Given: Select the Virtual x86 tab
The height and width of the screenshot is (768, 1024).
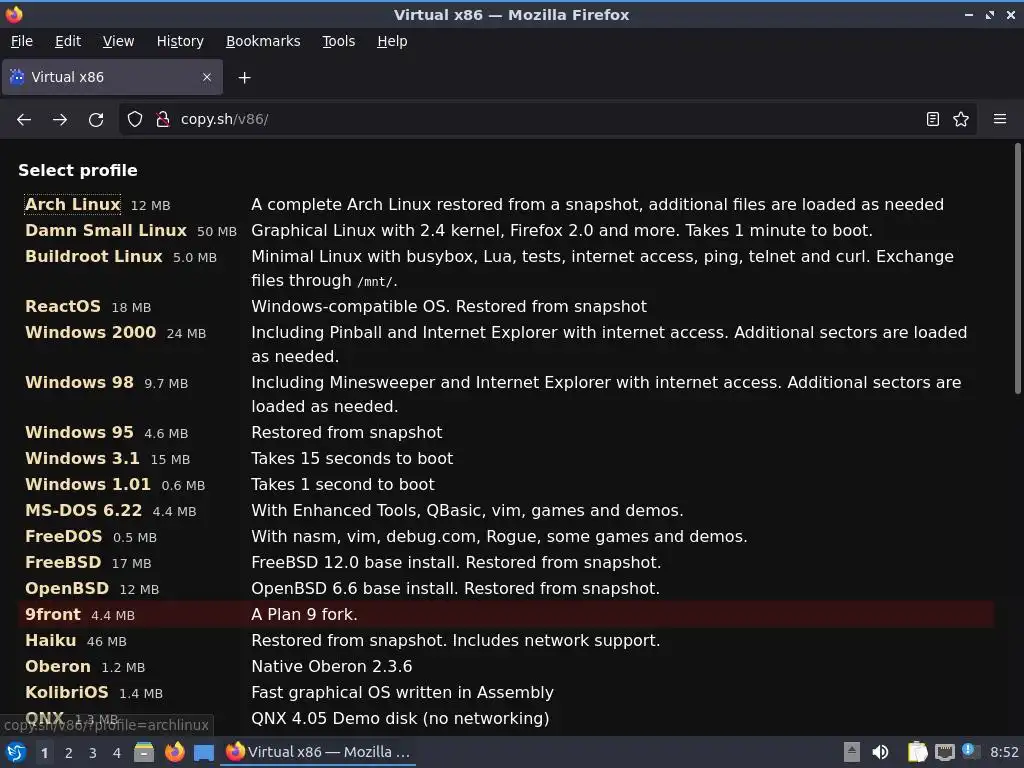Looking at the screenshot, I should (112, 77).
